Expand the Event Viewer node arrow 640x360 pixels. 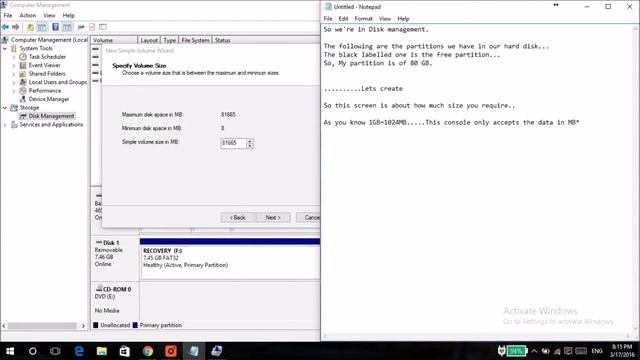pyautogui.click(x=14, y=65)
